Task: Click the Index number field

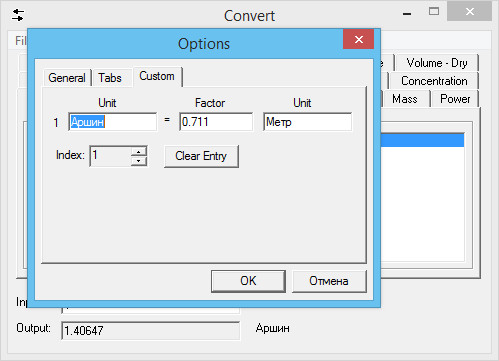Action: pos(110,156)
